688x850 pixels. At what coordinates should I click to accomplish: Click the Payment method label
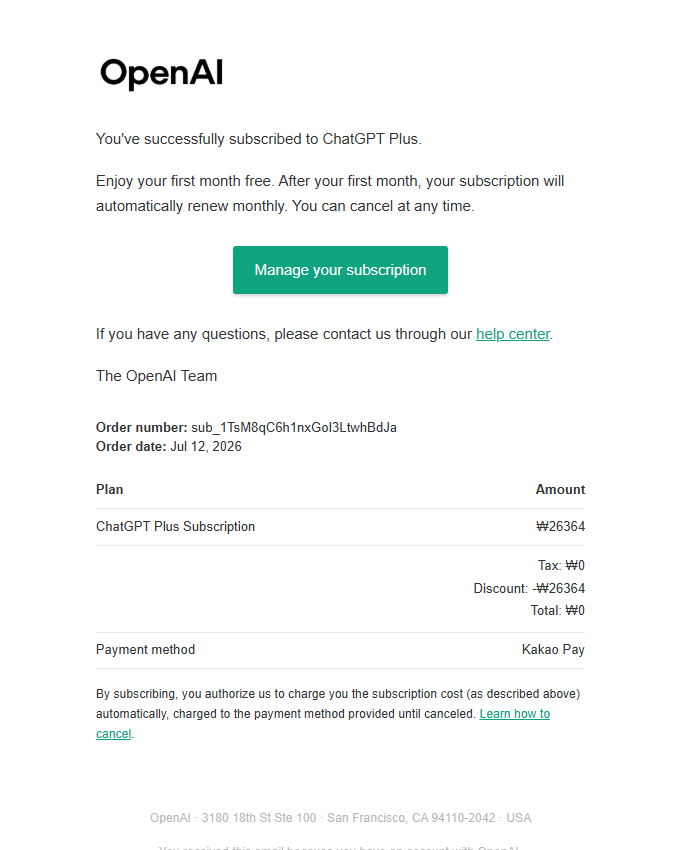click(145, 649)
